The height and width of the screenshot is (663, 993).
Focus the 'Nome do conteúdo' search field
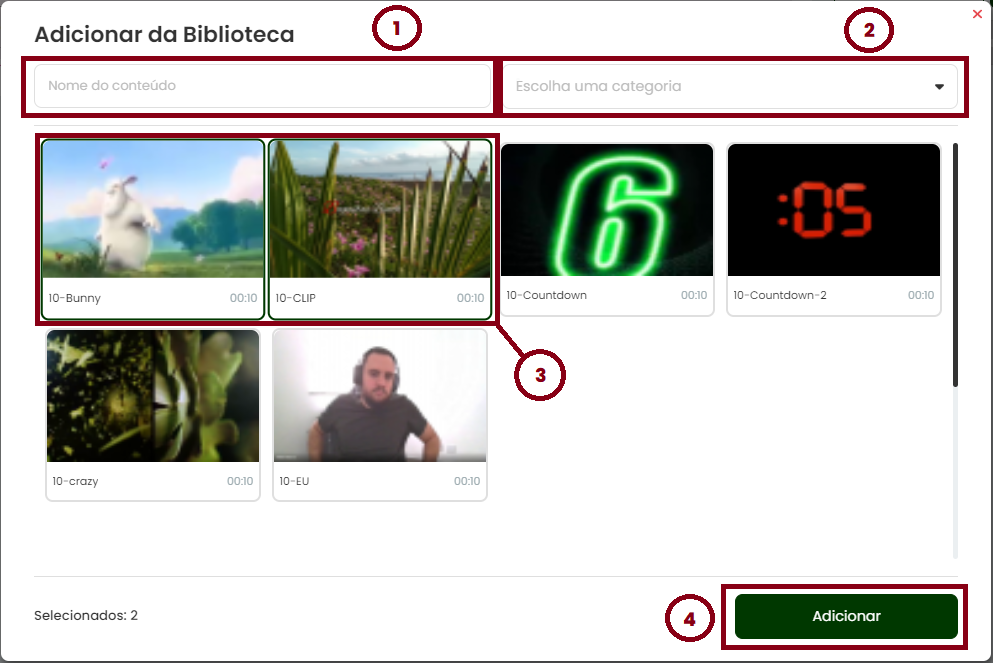[x=262, y=85]
